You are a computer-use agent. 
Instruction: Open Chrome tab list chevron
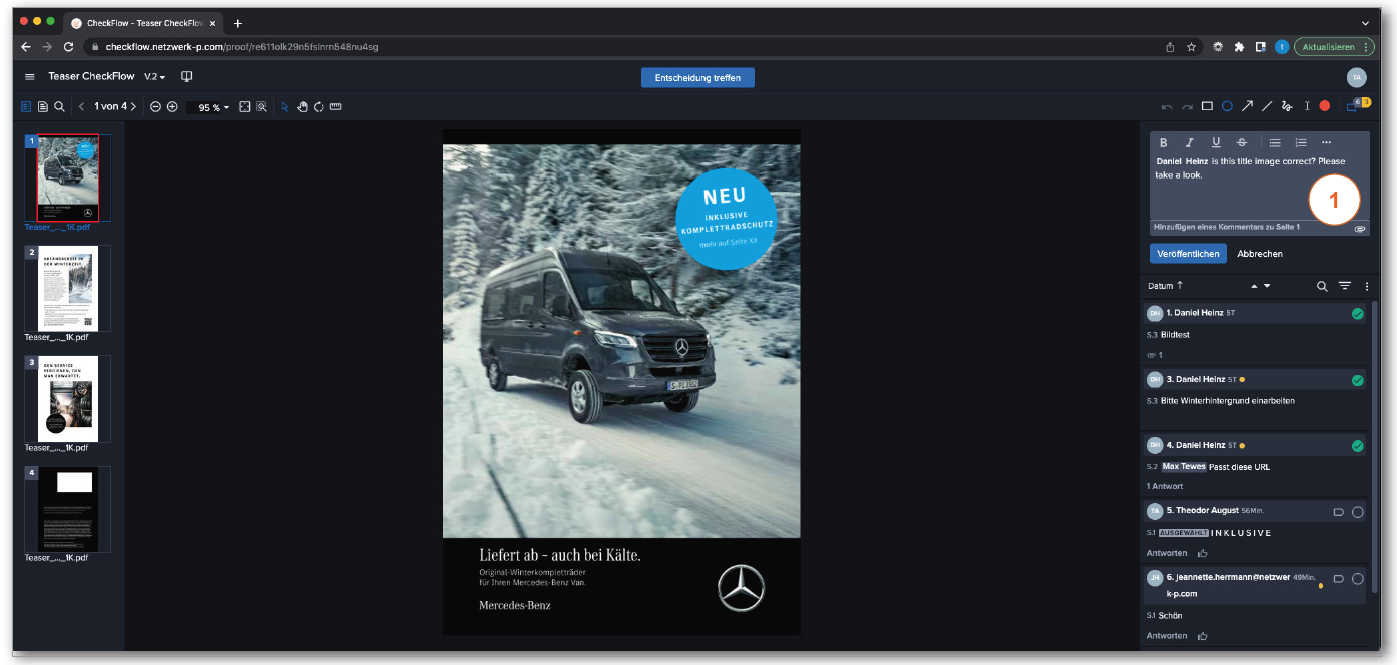pos(1365,23)
